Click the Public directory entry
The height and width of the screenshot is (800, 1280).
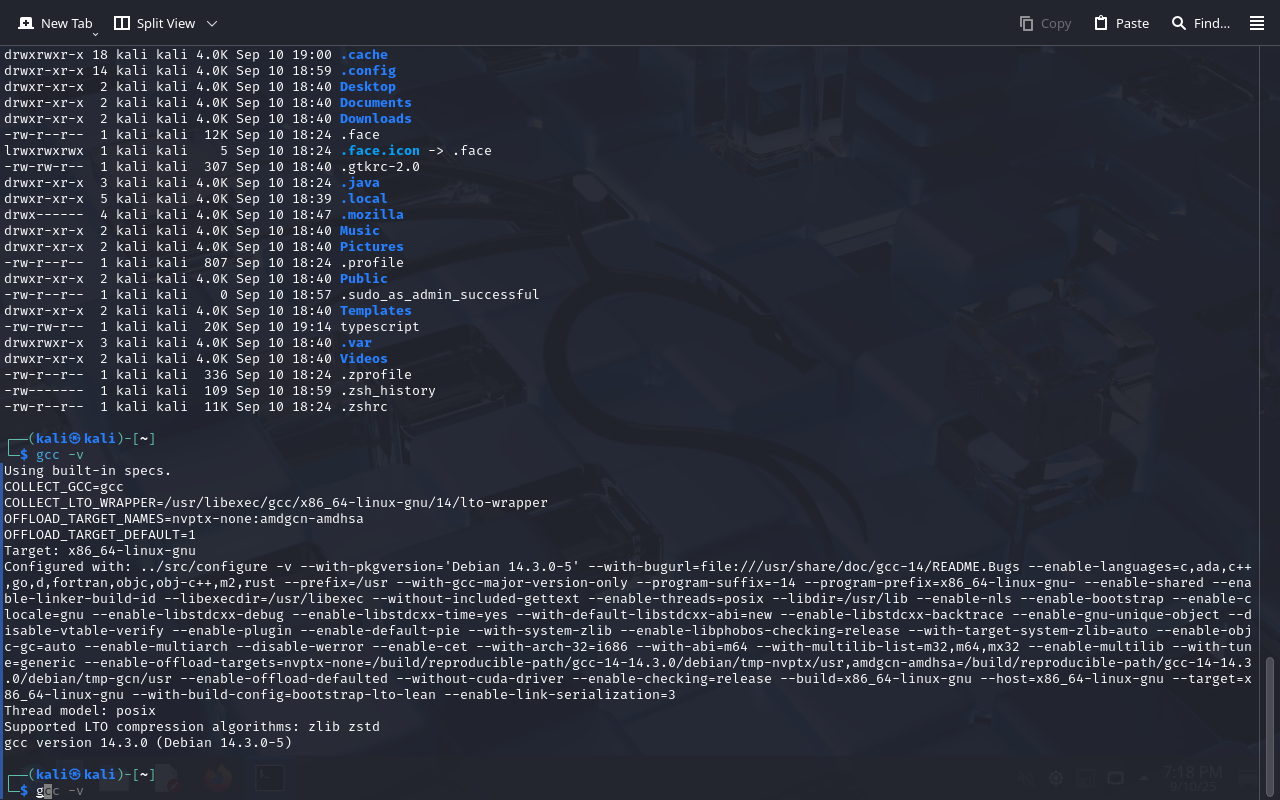pyautogui.click(x=364, y=279)
